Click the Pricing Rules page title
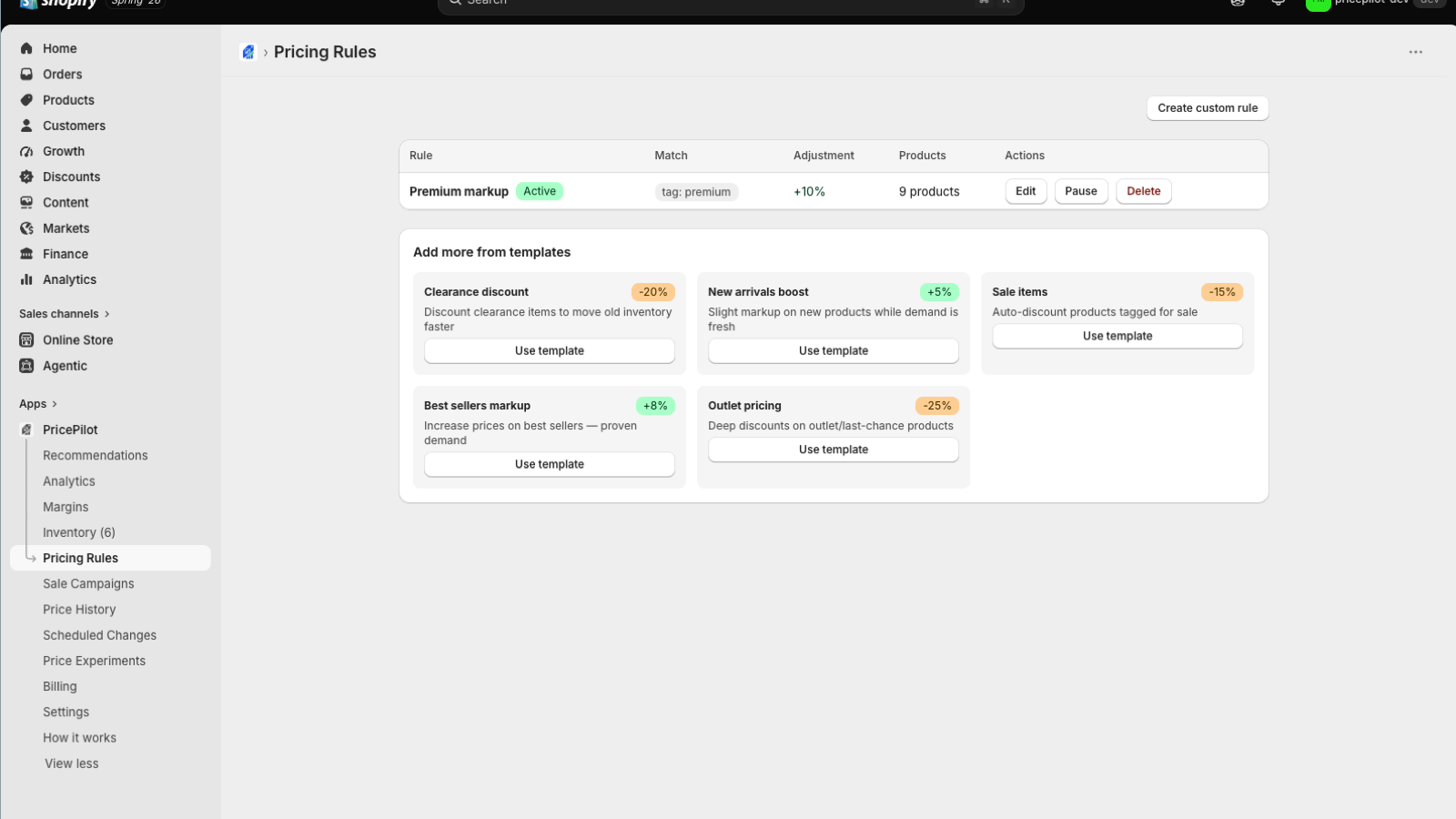Viewport: 1456px width, 819px height. [325, 52]
